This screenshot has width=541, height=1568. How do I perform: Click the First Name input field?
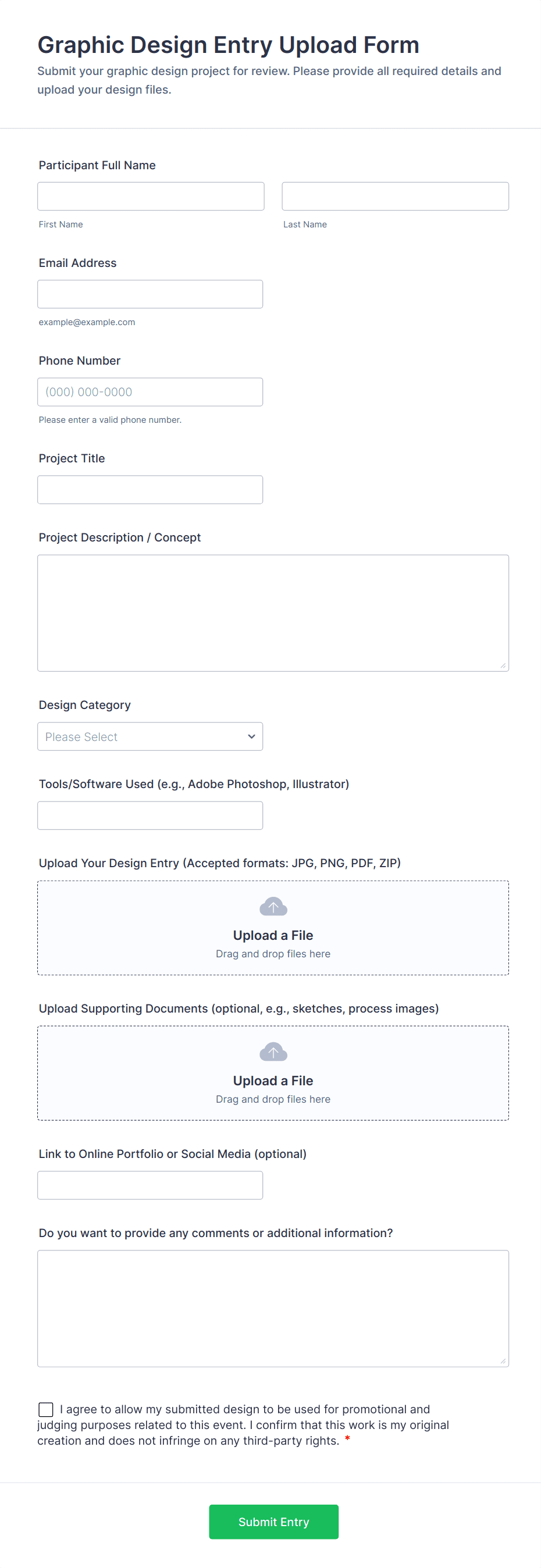tap(150, 196)
